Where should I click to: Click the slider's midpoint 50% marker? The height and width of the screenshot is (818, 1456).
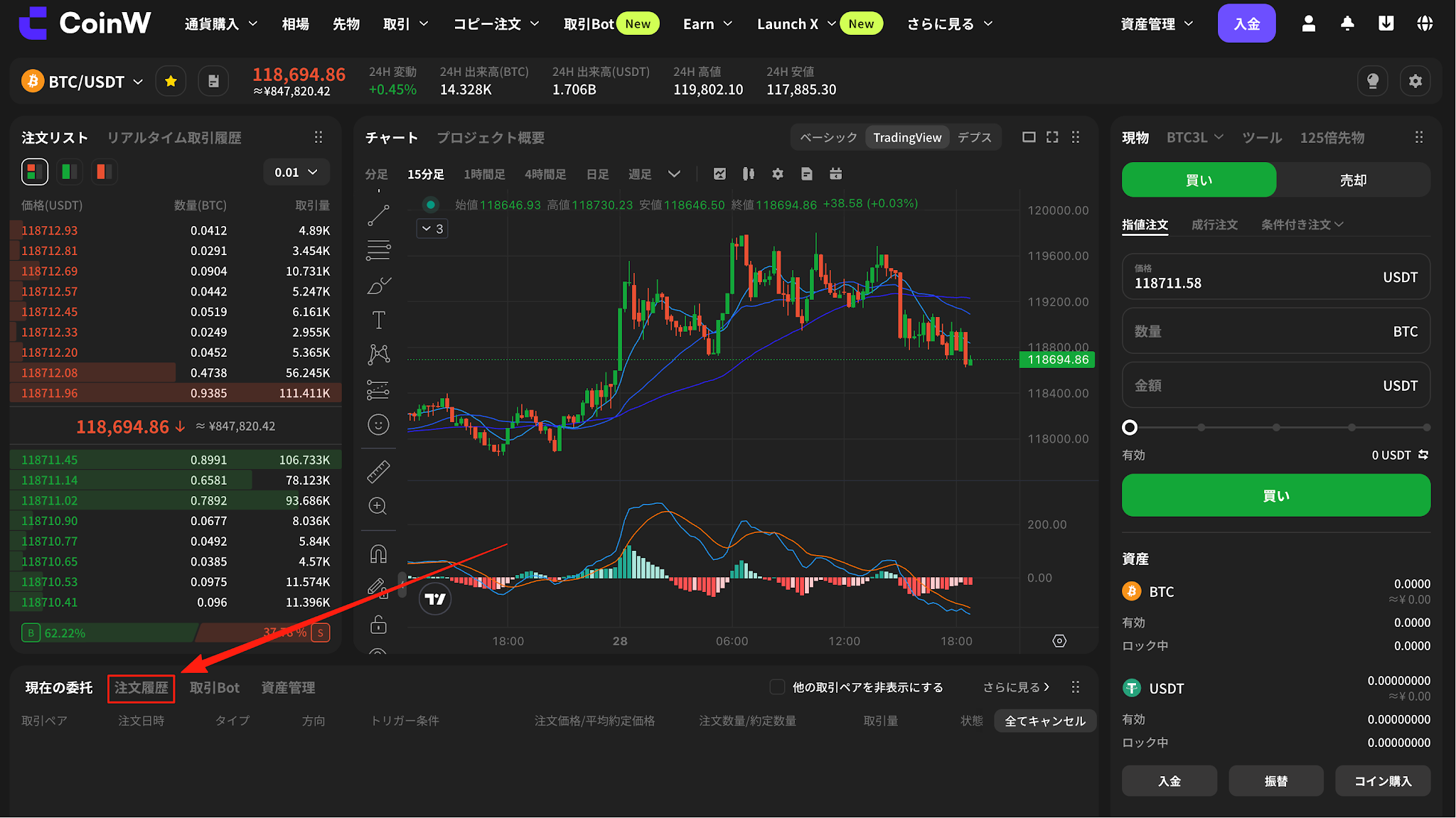point(1276,427)
